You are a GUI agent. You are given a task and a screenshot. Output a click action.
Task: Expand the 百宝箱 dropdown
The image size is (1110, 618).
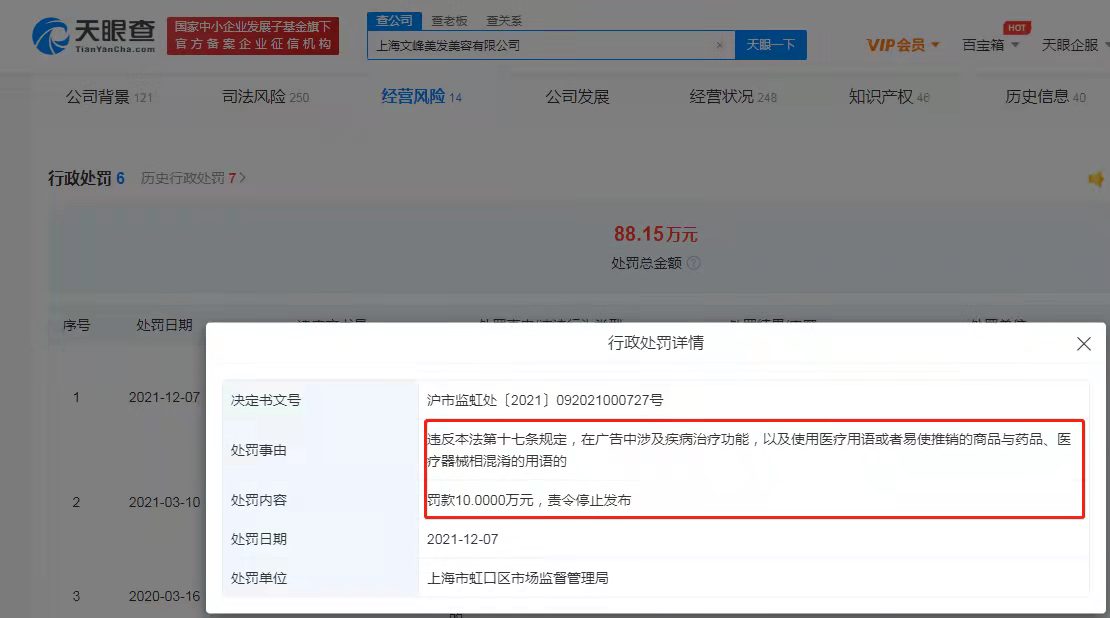(x=1017, y=45)
